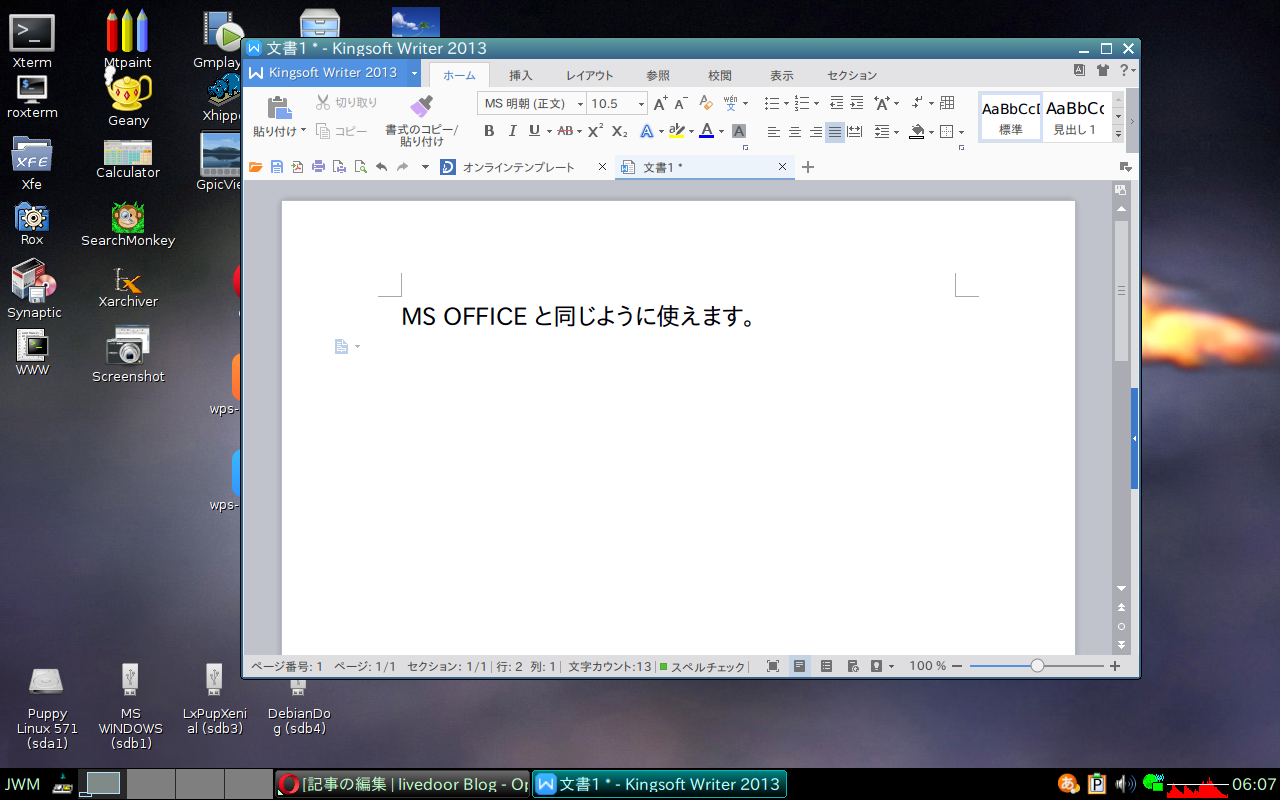The width and height of the screenshot is (1280, 800).
Task: Click the print icon in quick toolbar
Action: click(x=318, y=167)
